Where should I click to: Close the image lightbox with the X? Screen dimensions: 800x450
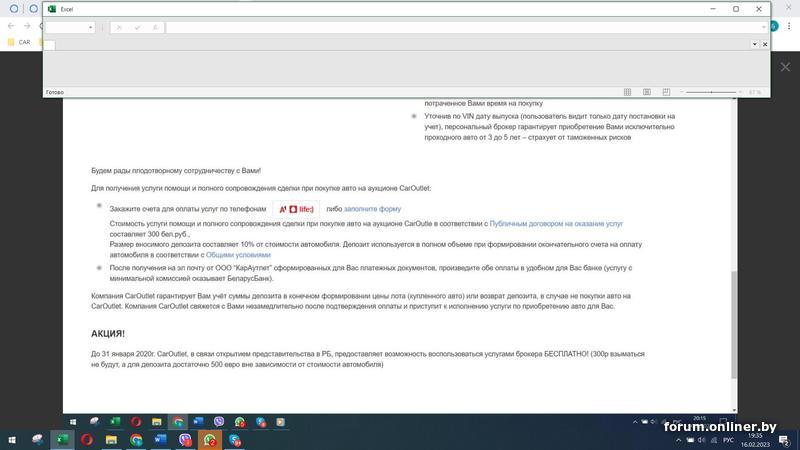click(785, 67)
